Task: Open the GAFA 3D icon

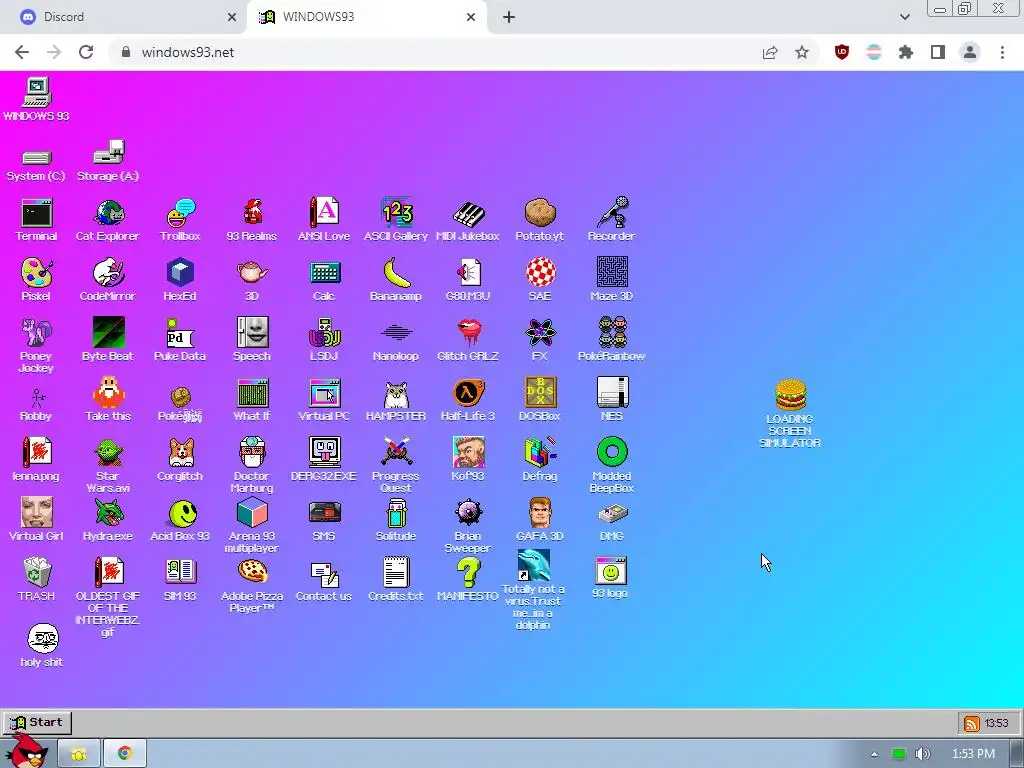Action: [539, 520]
